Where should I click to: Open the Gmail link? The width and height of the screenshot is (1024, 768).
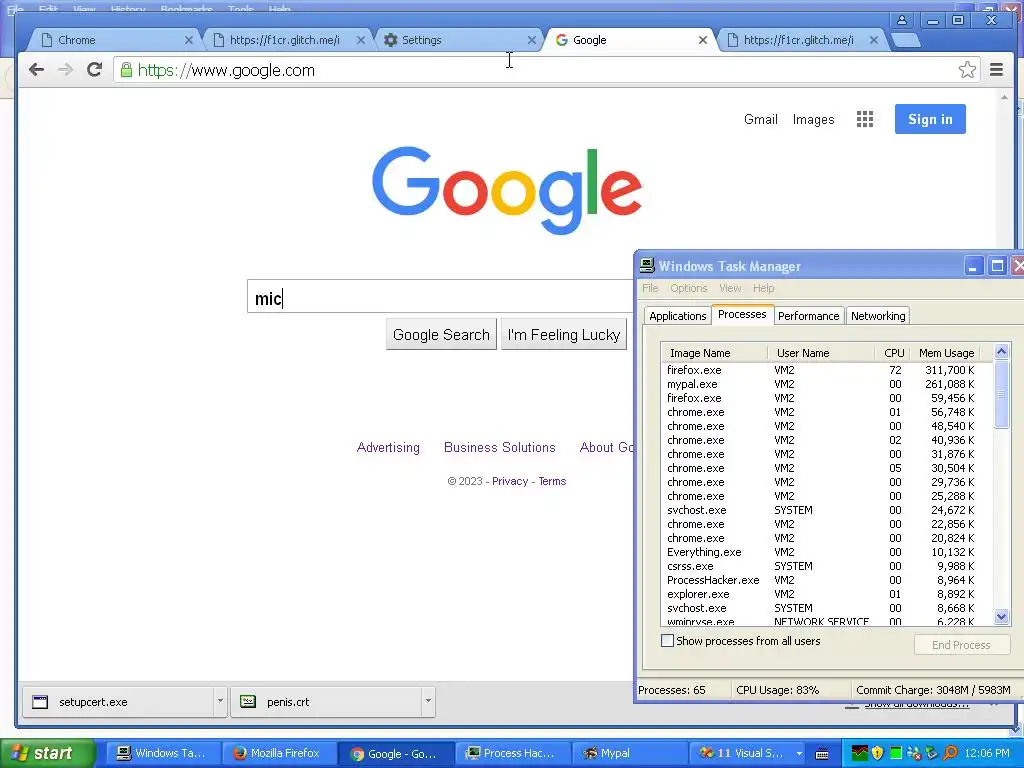tap(761, 120)
